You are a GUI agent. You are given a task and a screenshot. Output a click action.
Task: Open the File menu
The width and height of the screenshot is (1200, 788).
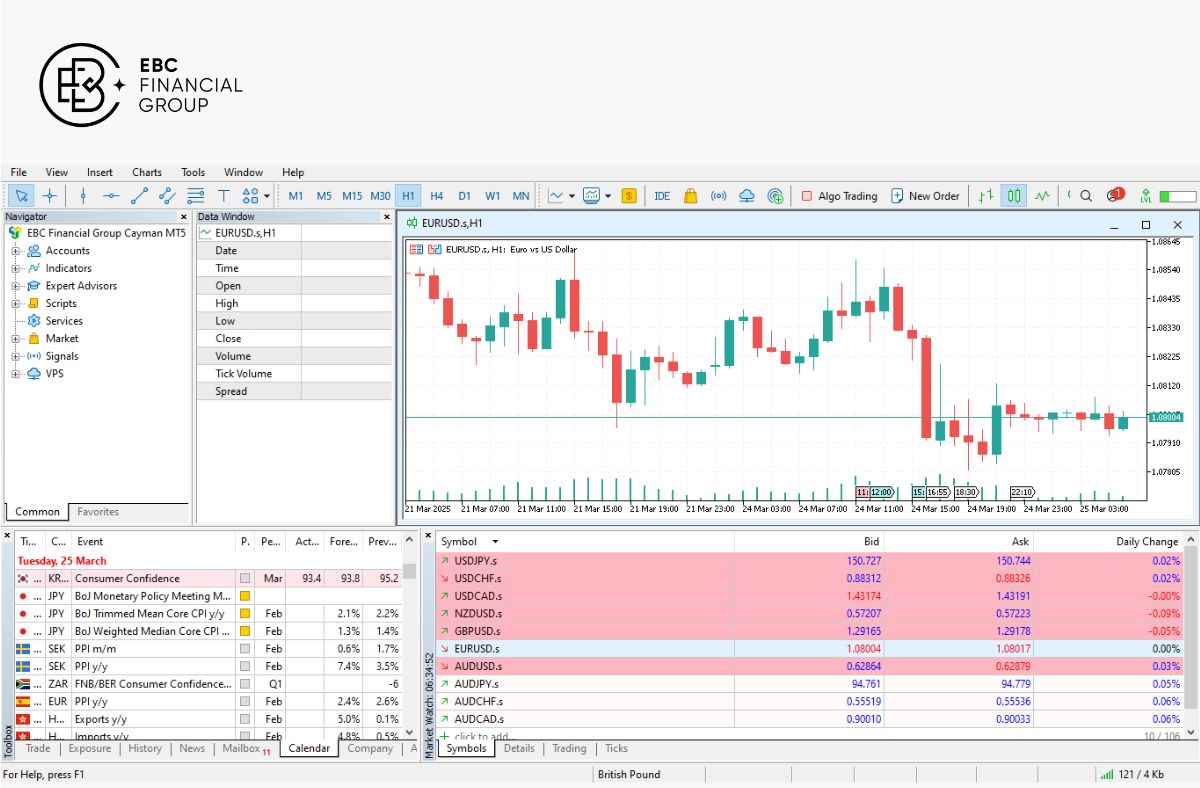tap(19, 172)
